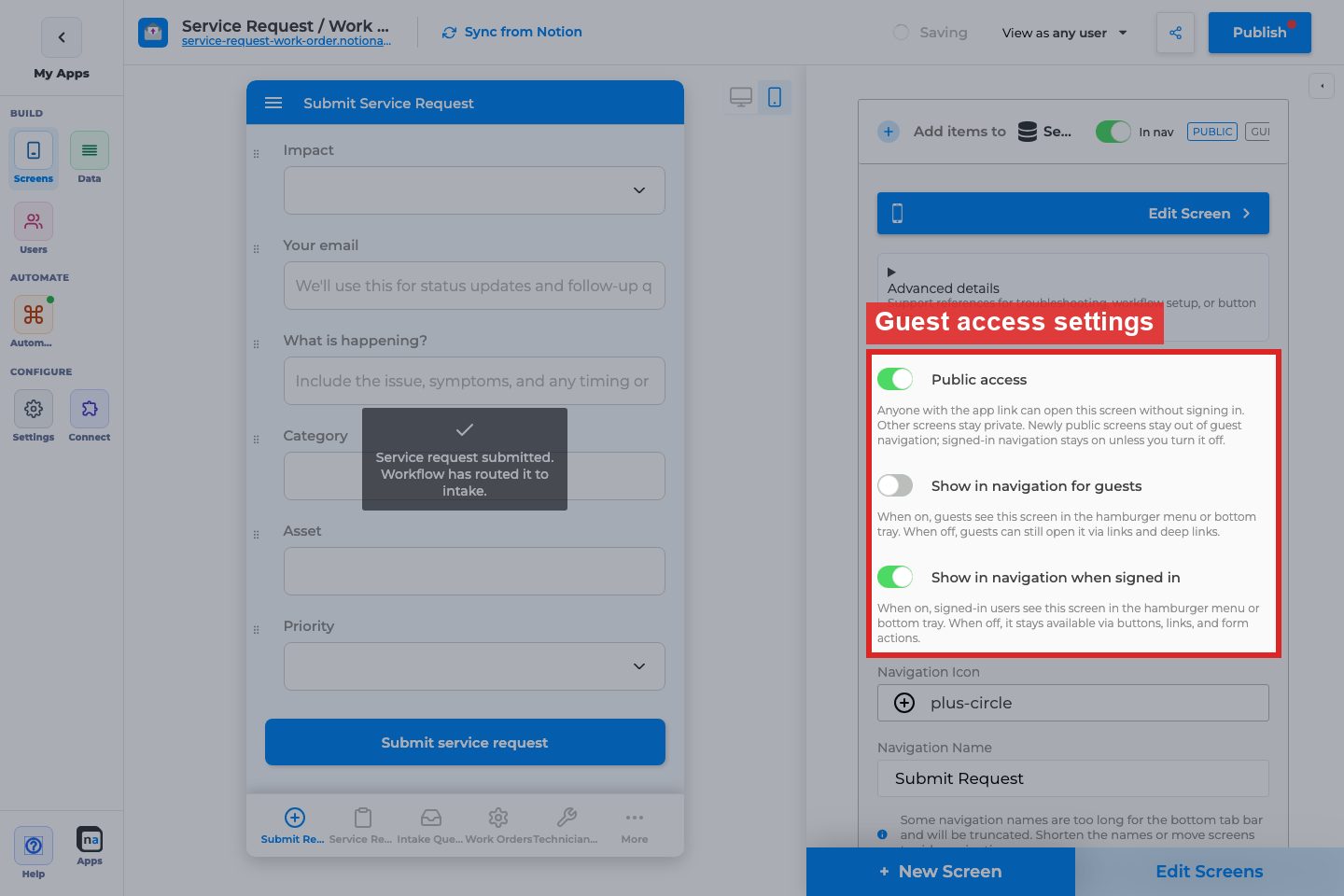This screenshot has width=1344, height=896.
Task: Click the plus icon beside Add items
Action: coord(889,132)
